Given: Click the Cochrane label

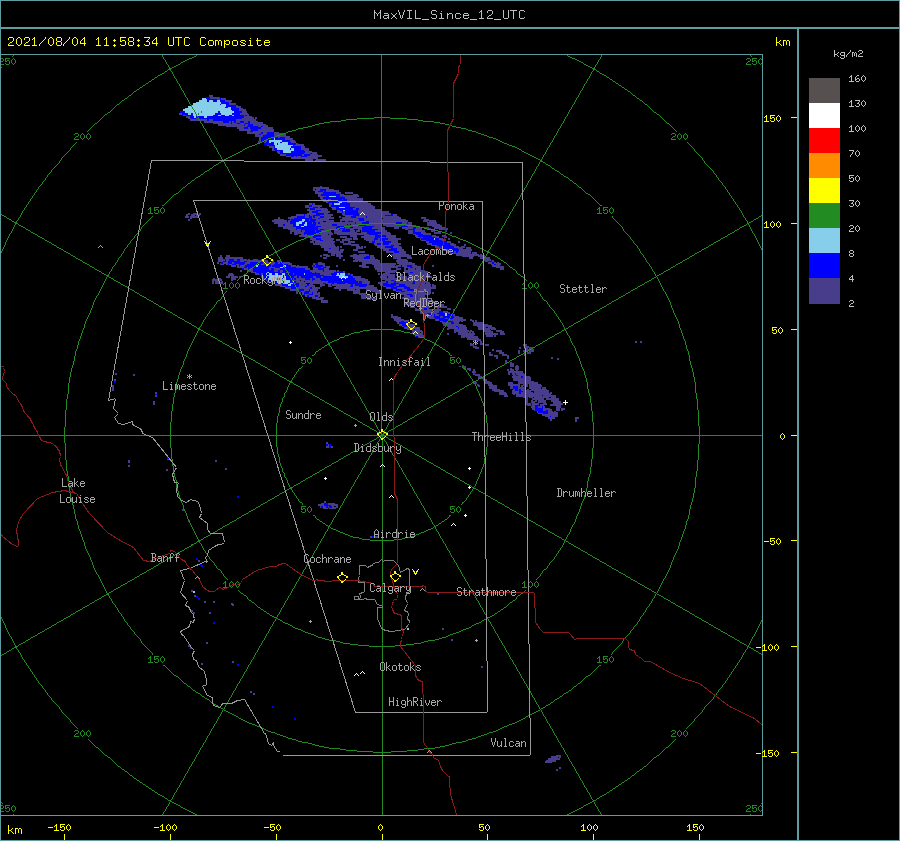Looking at the screenshot, I should 327,559.
